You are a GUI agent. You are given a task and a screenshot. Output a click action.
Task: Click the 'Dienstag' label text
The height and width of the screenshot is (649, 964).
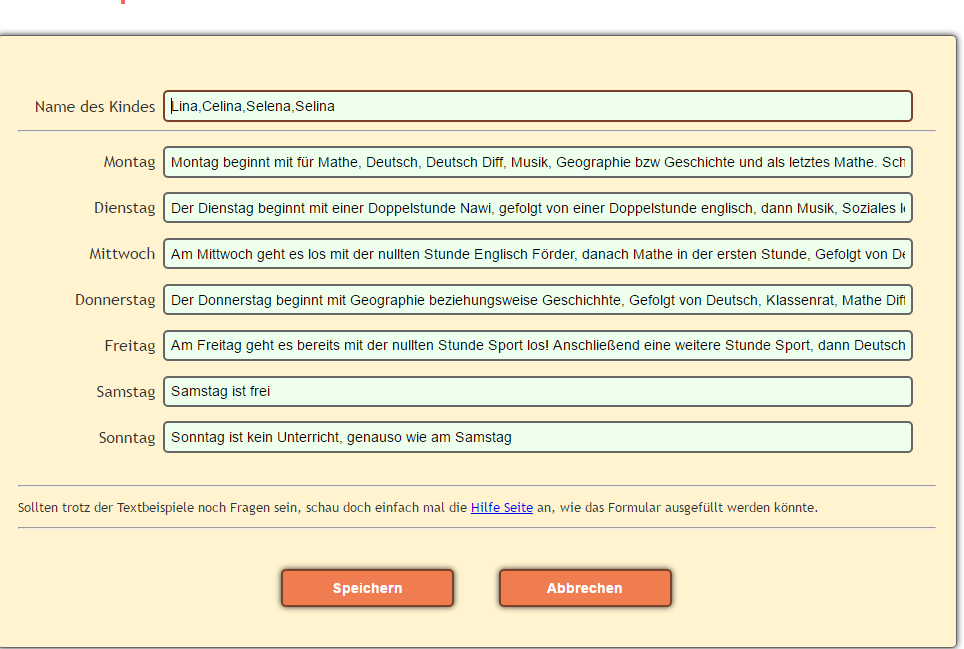coord(124,208)
